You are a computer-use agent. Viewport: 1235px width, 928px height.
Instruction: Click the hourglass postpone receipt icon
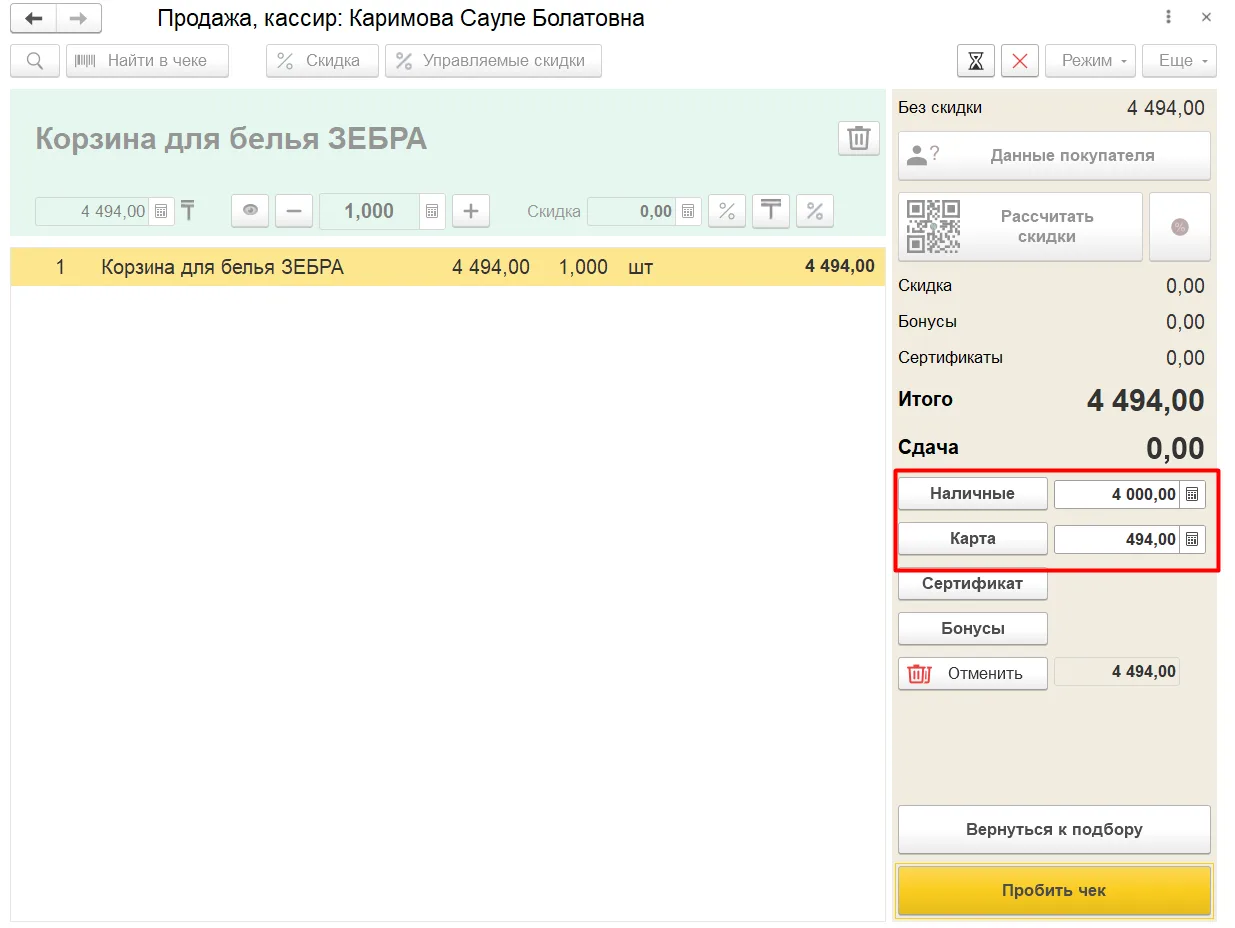(976, 61)
